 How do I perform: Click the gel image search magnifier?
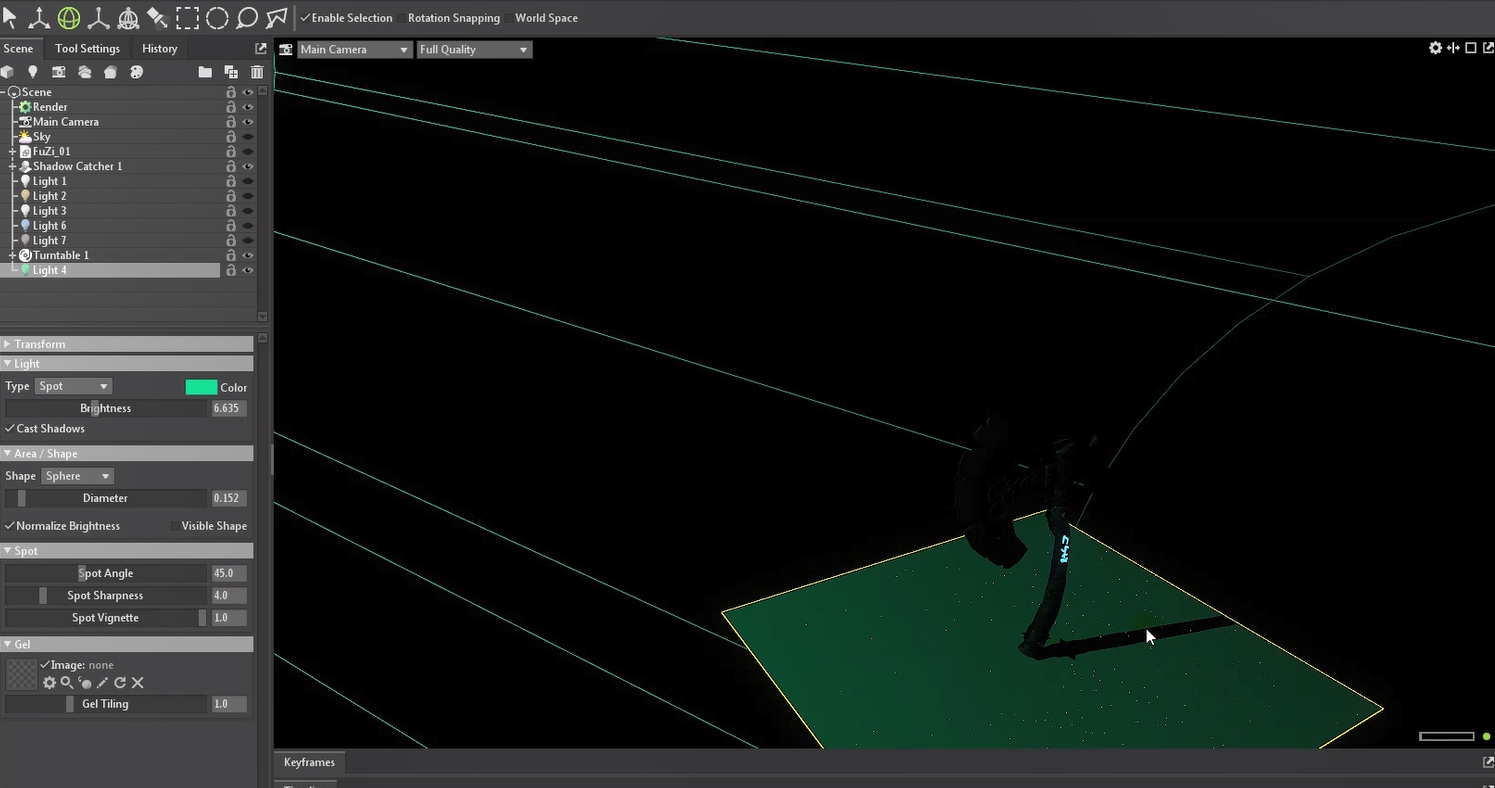point(67,683)
